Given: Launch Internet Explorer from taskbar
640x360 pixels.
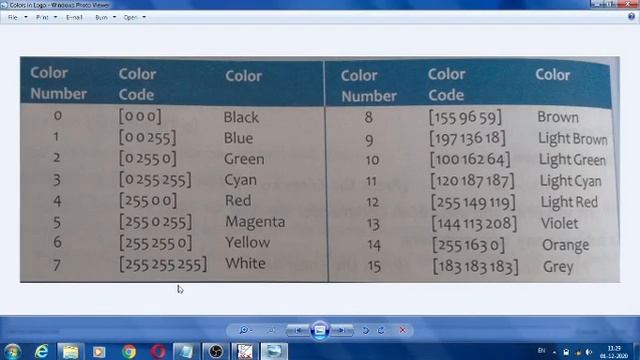Looking at the screenshot, I should pos(41,351).
